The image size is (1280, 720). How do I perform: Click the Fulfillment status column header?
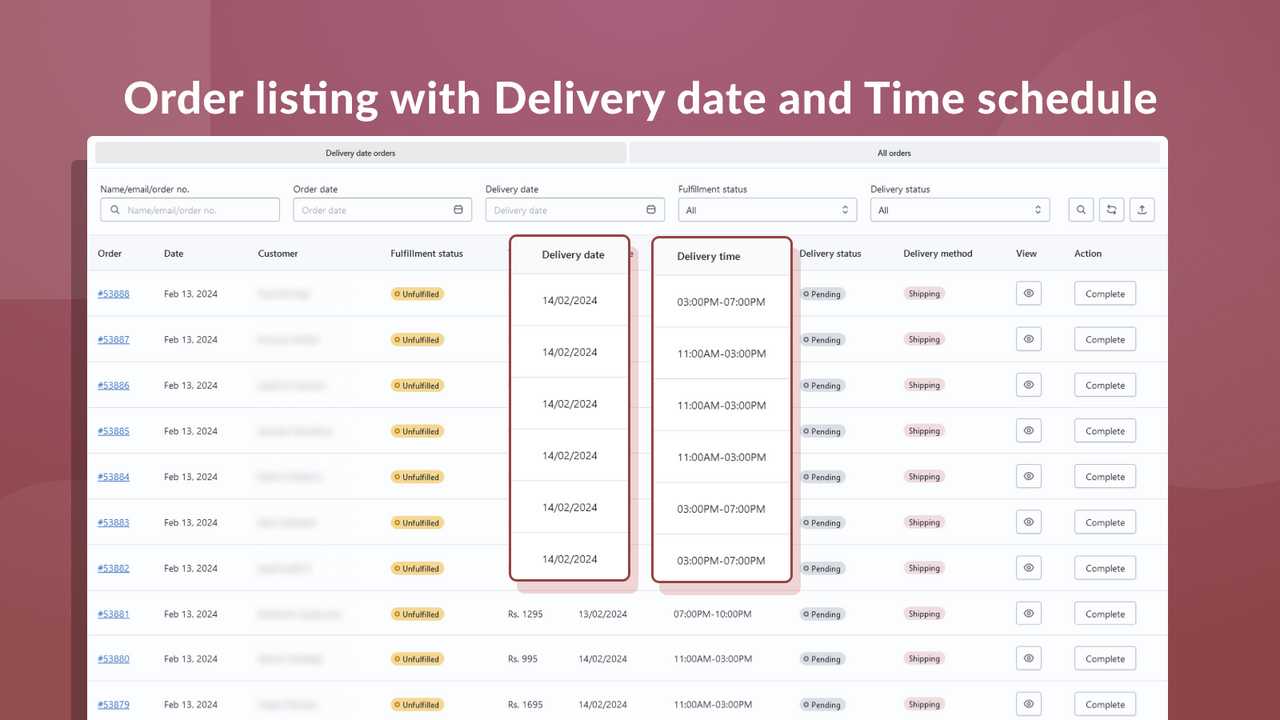click(427, 254)
